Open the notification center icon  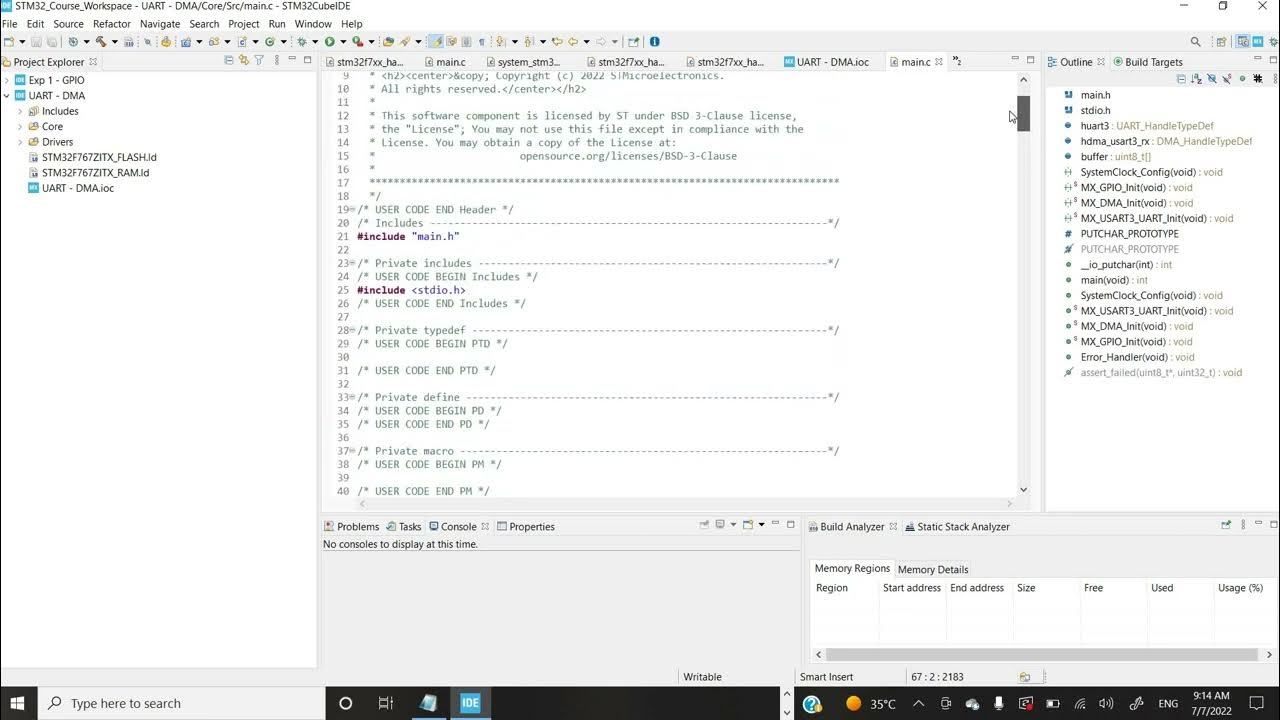pyautogui.click(x=1258, y=704)
